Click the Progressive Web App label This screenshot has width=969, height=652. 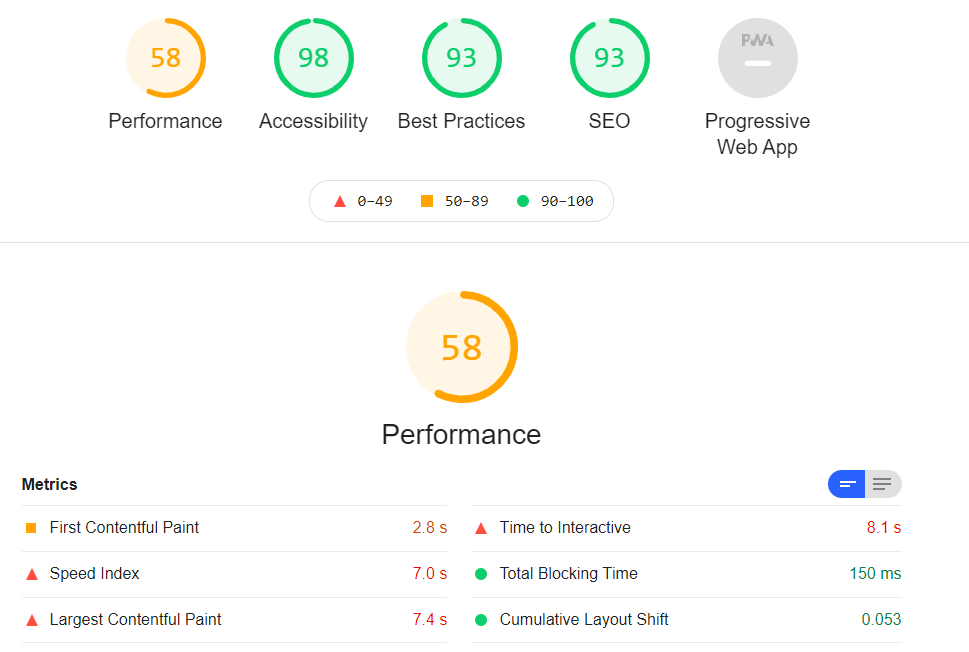[758, 134]
